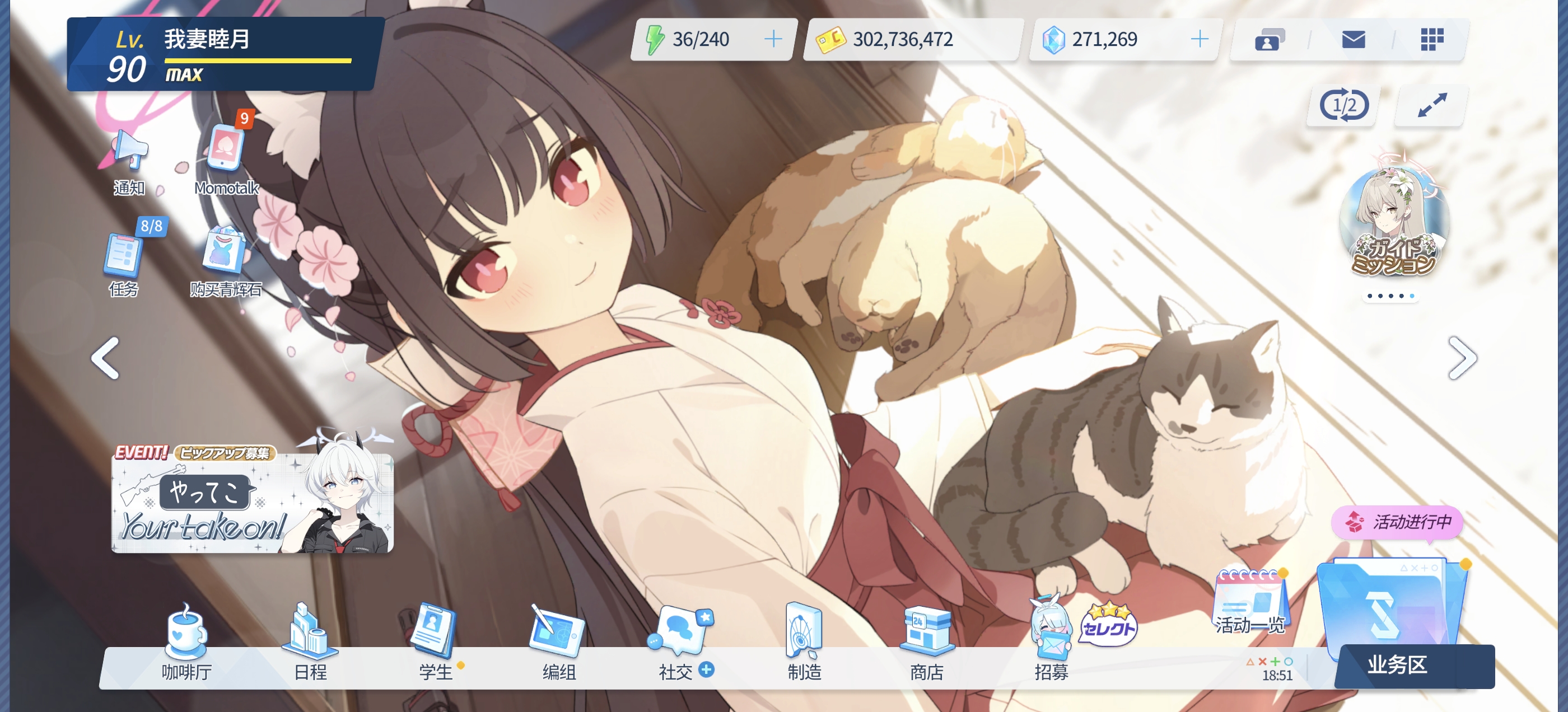Open the account profile card icon
The width and height of the screenshot is (1568, 712).
coord(1268,40)
